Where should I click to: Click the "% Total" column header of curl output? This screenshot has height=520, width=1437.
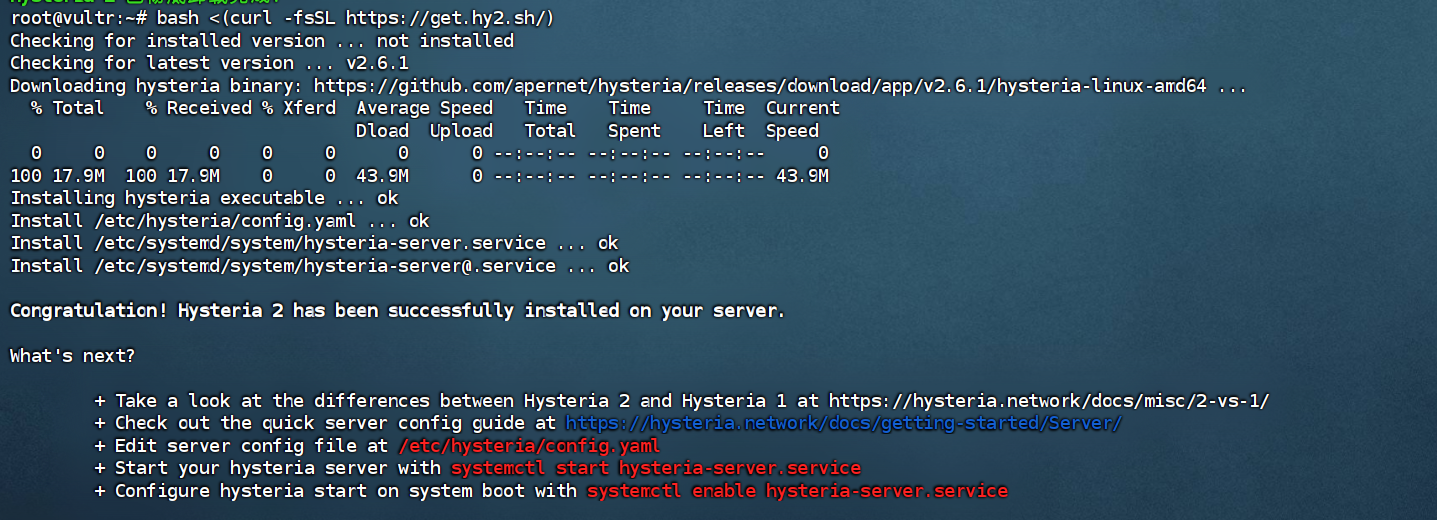[67, 108]
